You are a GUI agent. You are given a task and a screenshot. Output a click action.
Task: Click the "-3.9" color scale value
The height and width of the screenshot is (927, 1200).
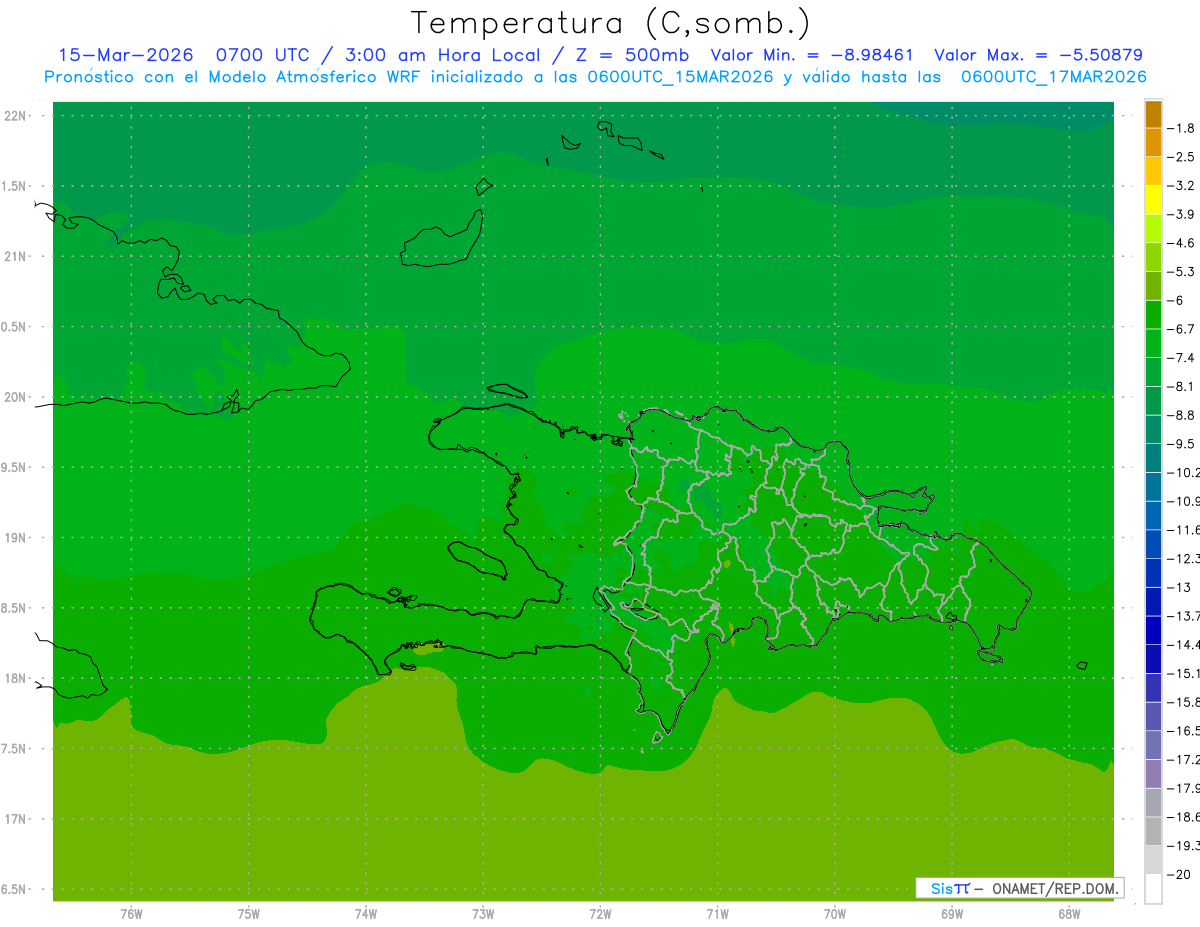1182,214
